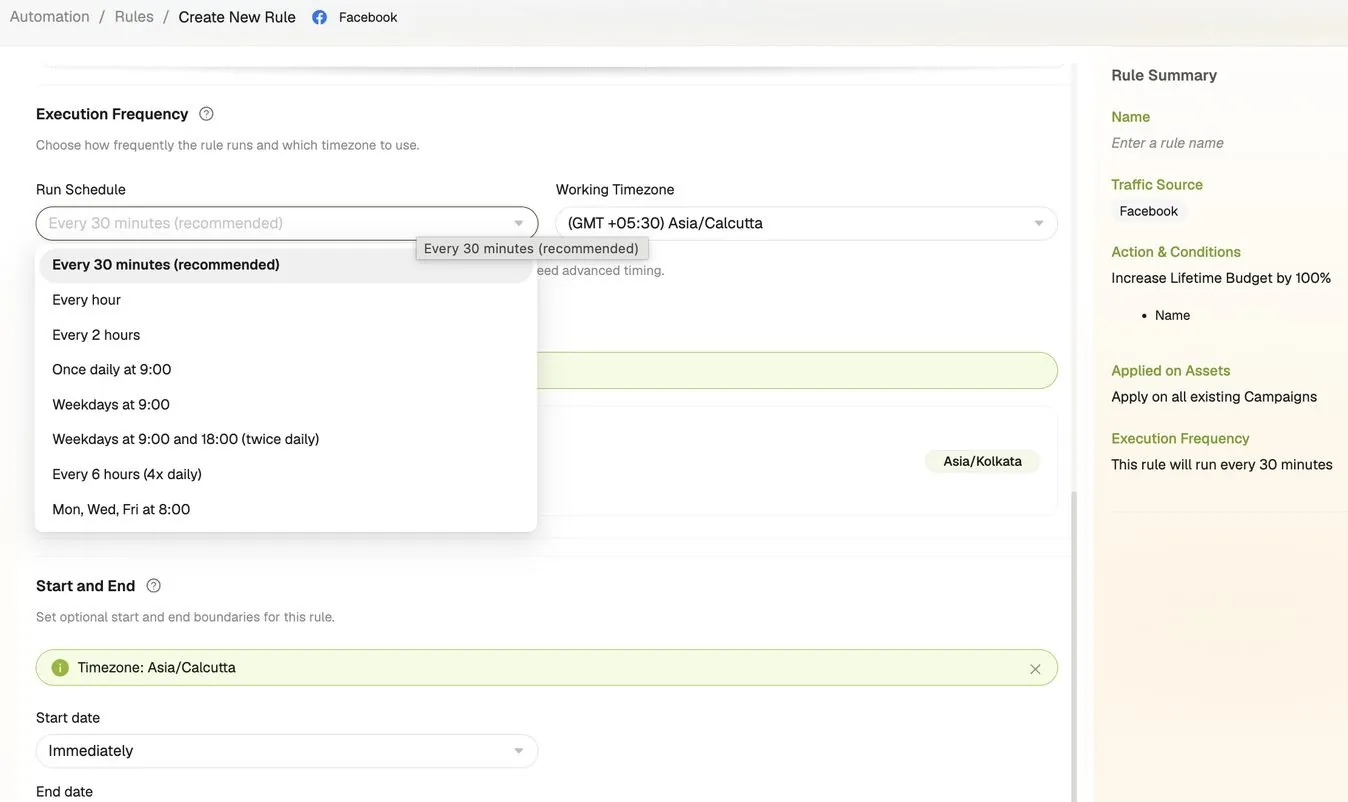Go to Automation in the breadcrumb
Screen dimensions: 1348x802
[50, 17]
